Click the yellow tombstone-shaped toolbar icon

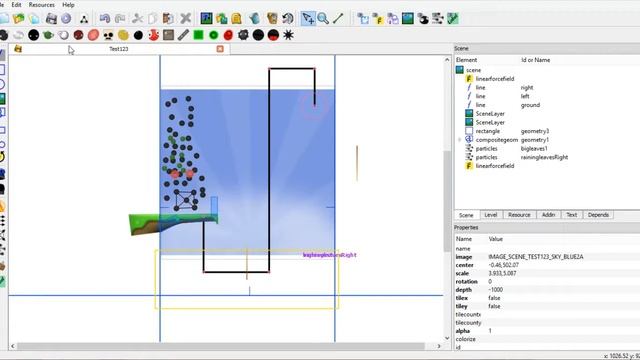(237, 18)
